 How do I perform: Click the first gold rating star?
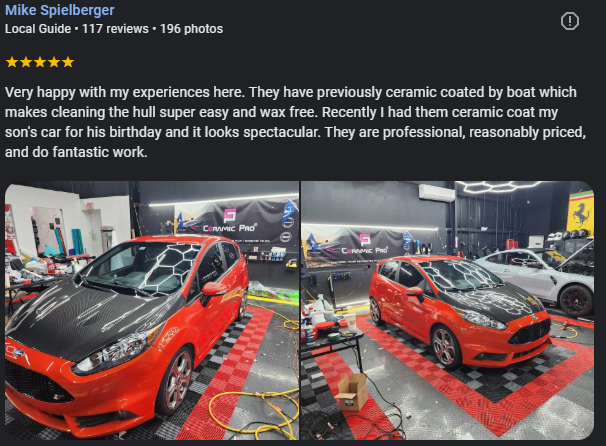coord(12,62)
